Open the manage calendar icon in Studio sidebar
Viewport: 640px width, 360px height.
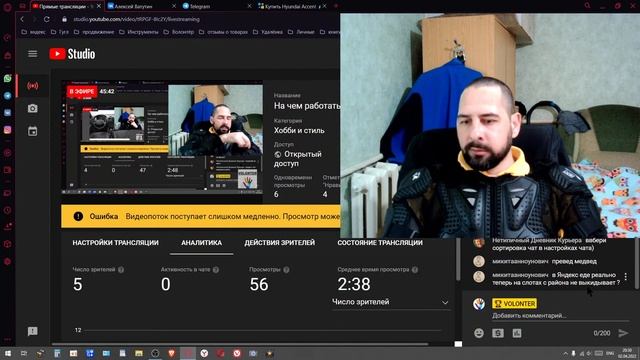(33, 131)
